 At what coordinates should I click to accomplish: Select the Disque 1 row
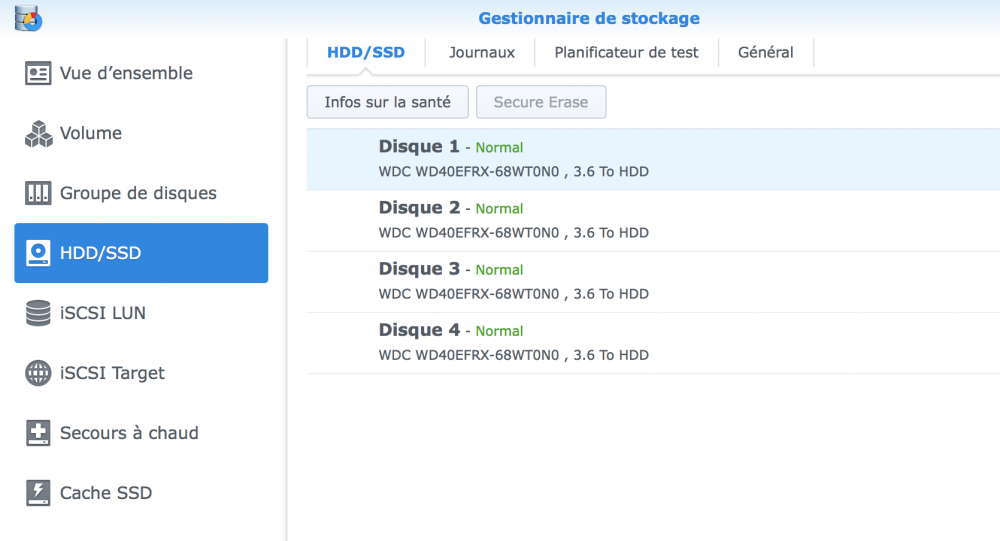coord(652,159)
